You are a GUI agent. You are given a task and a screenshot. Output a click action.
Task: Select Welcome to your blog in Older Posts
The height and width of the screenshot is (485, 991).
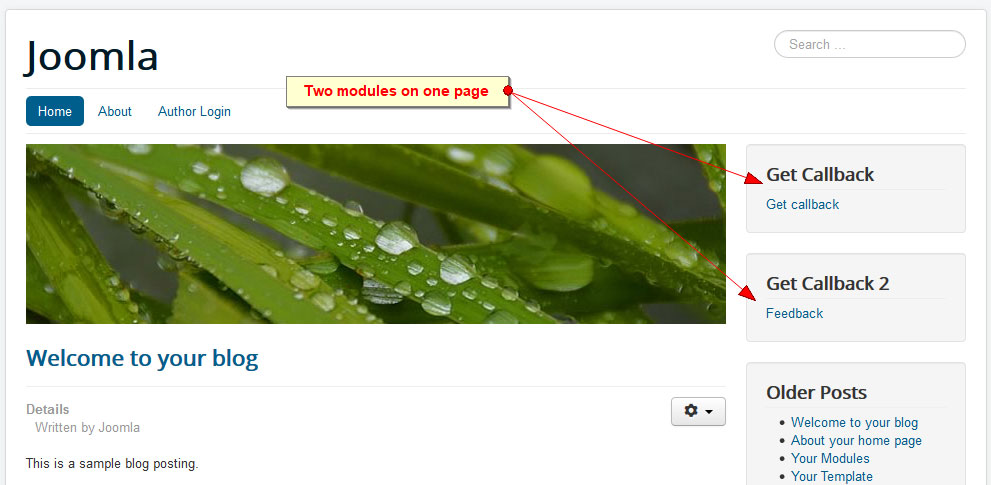click(x=854, y=422)
